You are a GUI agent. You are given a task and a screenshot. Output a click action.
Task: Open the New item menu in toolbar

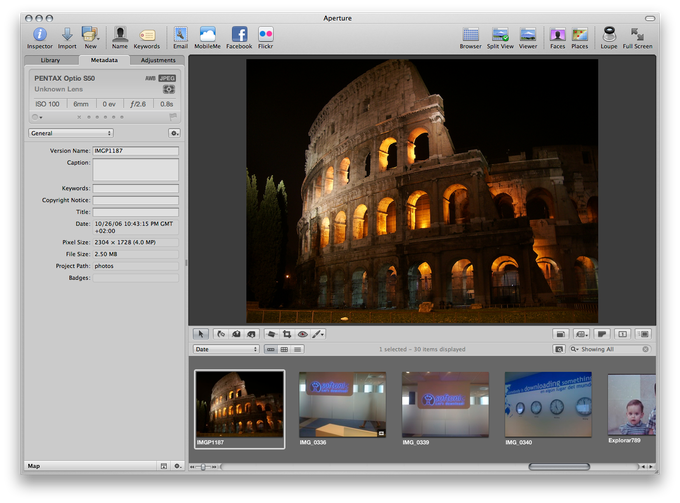90,35
